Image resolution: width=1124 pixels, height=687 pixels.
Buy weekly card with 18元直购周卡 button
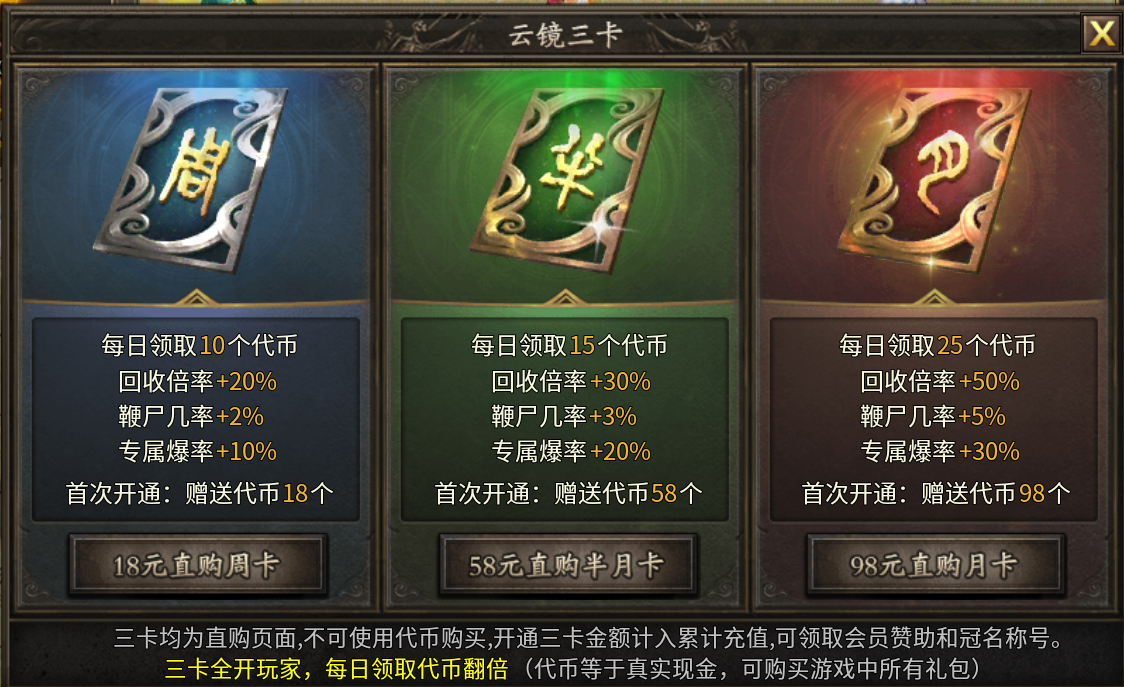pos(197,565)
